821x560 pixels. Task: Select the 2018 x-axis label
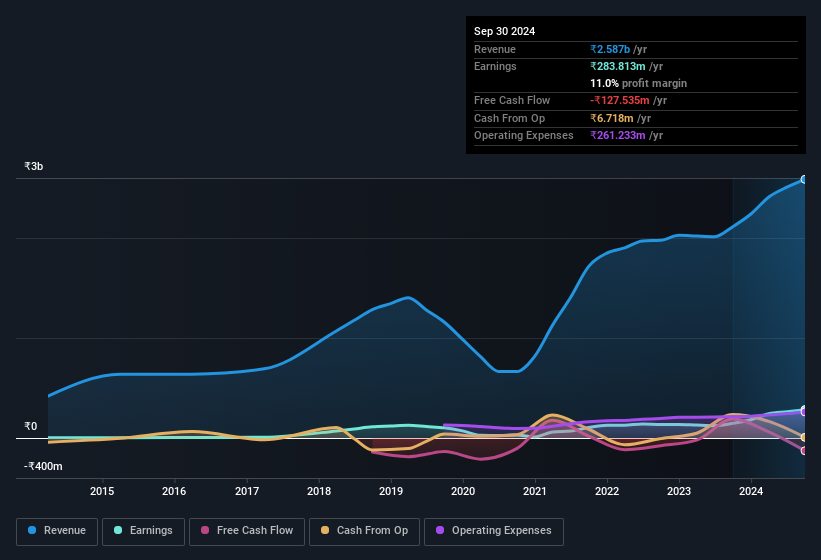click(319, 491)
